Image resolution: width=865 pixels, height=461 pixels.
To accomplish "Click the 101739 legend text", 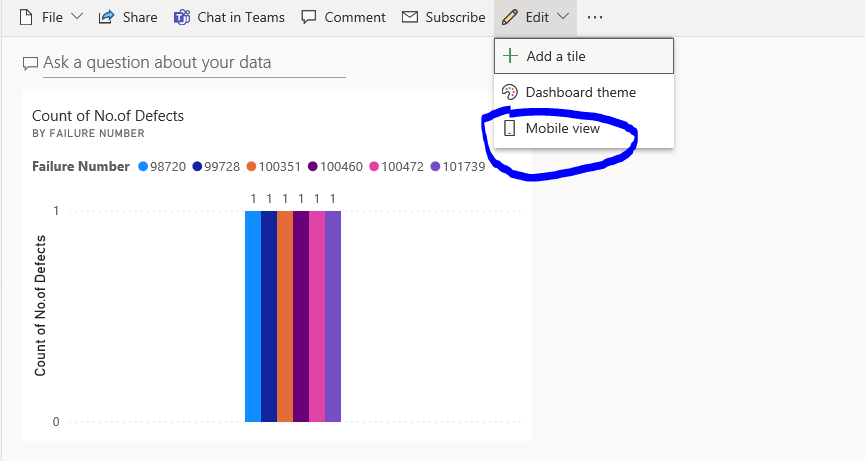I will pyautogui.click(x=464, y=167).
